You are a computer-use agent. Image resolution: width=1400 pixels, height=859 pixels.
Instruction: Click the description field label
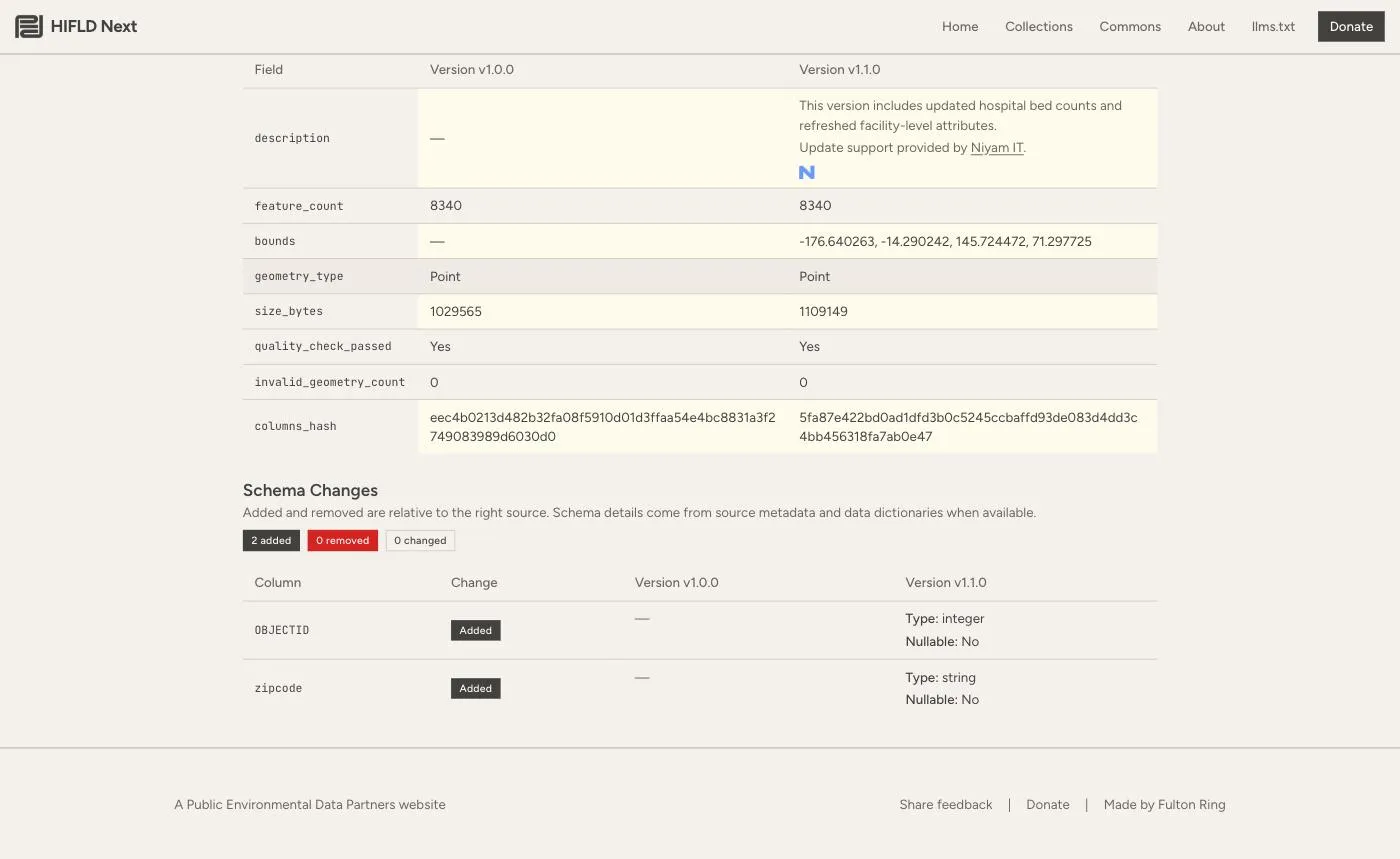292,138
